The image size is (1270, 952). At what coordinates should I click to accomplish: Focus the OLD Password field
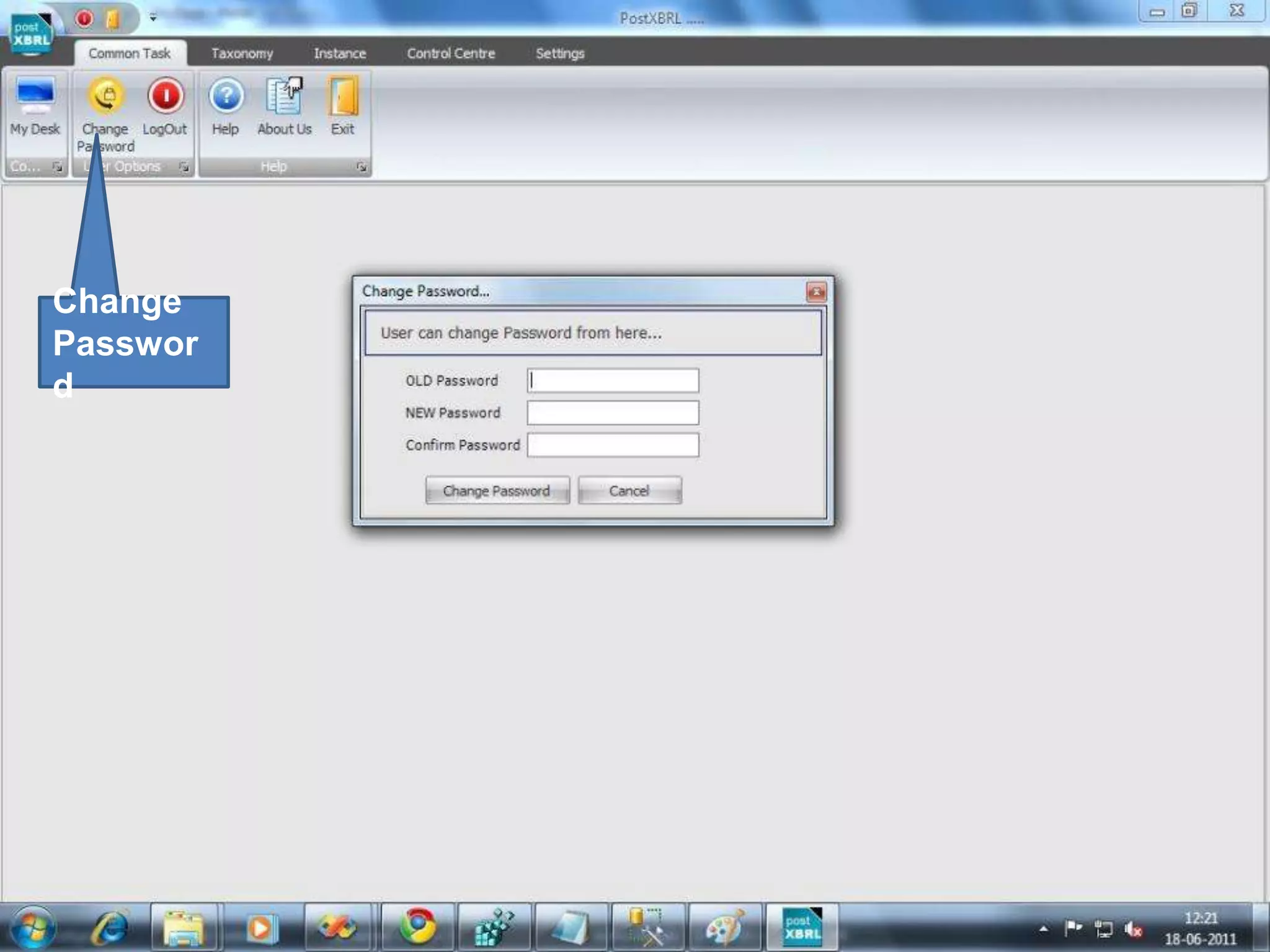[613, 381]
